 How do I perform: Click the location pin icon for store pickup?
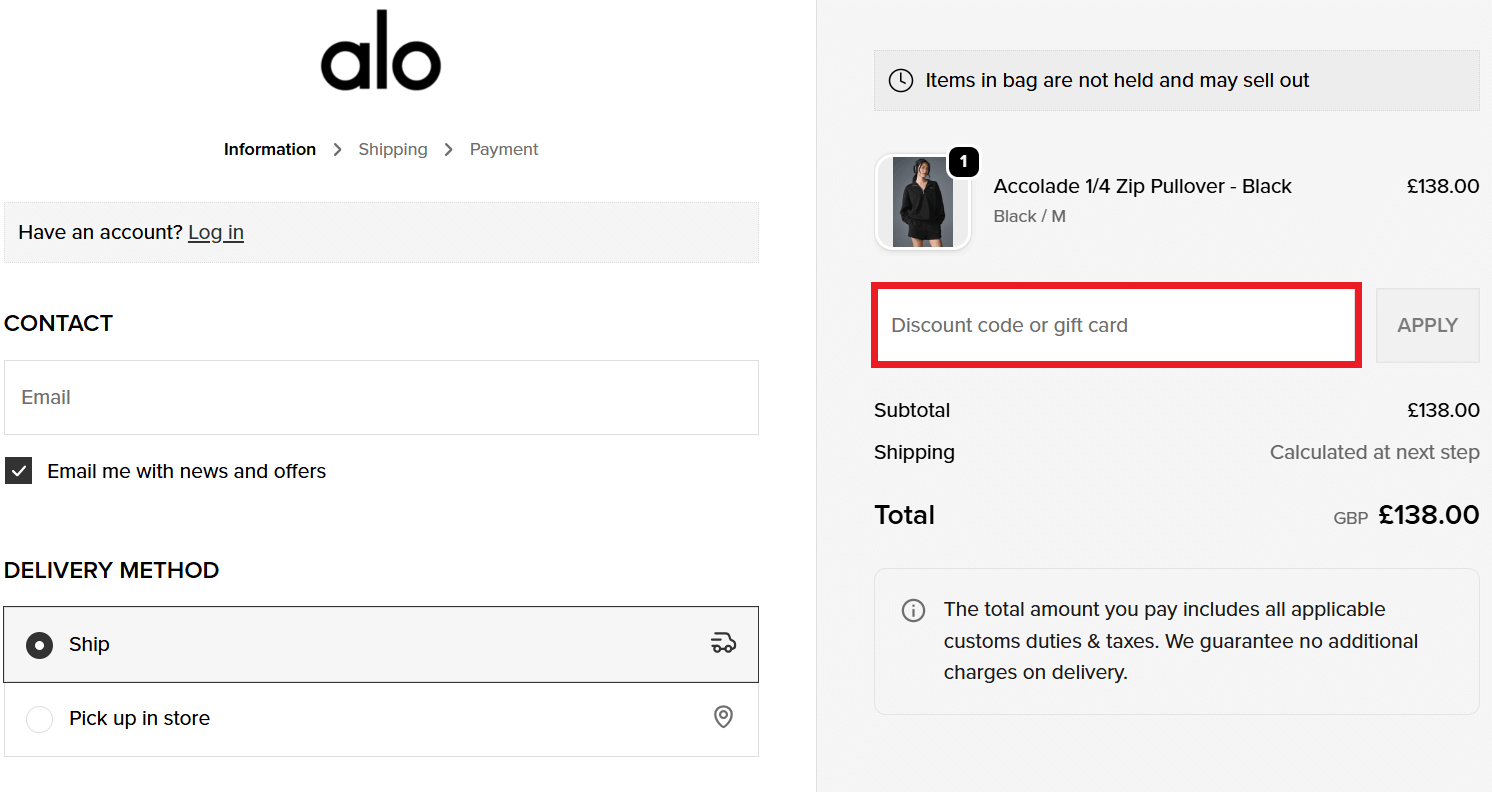click(x=723, y=718)
